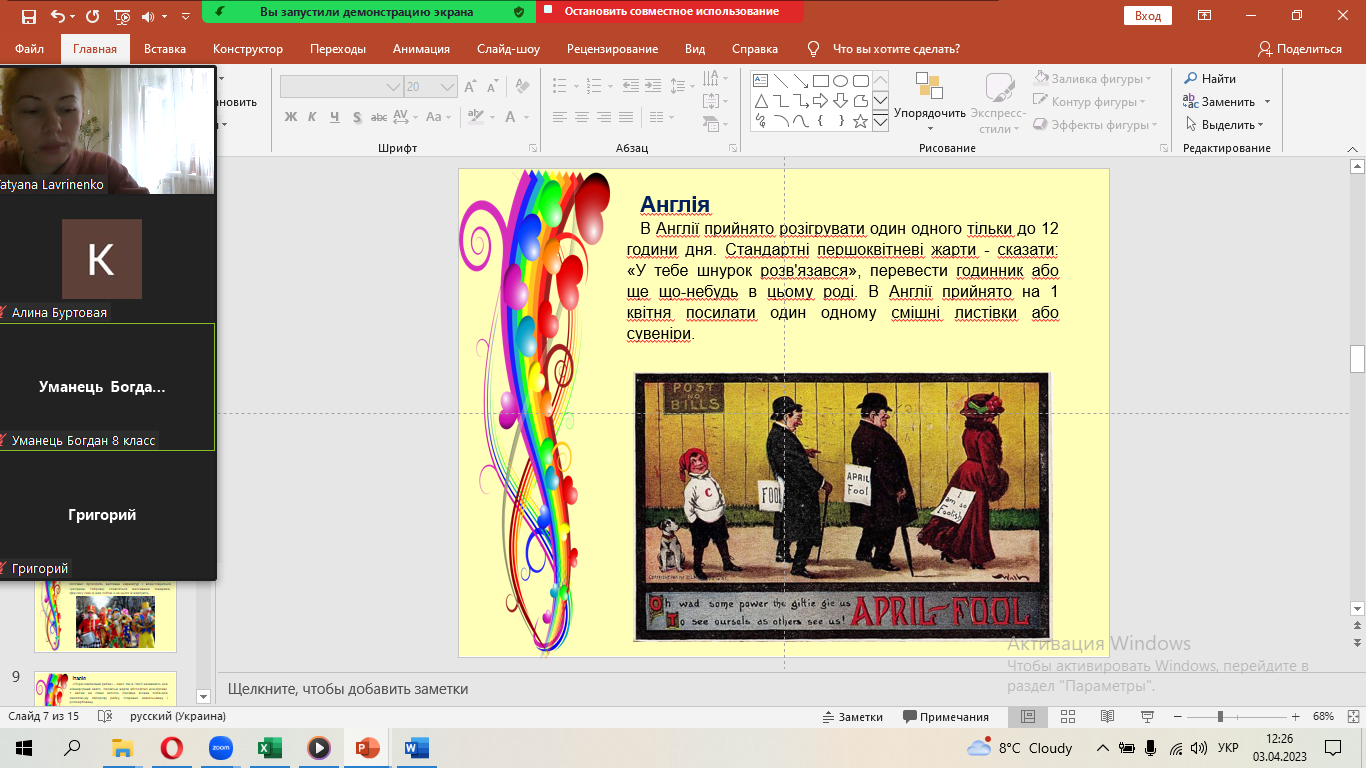Viewport: 1366px width, 768px height.
Task: Open Zoom app from the taskbar
Action: coord(220,748)
